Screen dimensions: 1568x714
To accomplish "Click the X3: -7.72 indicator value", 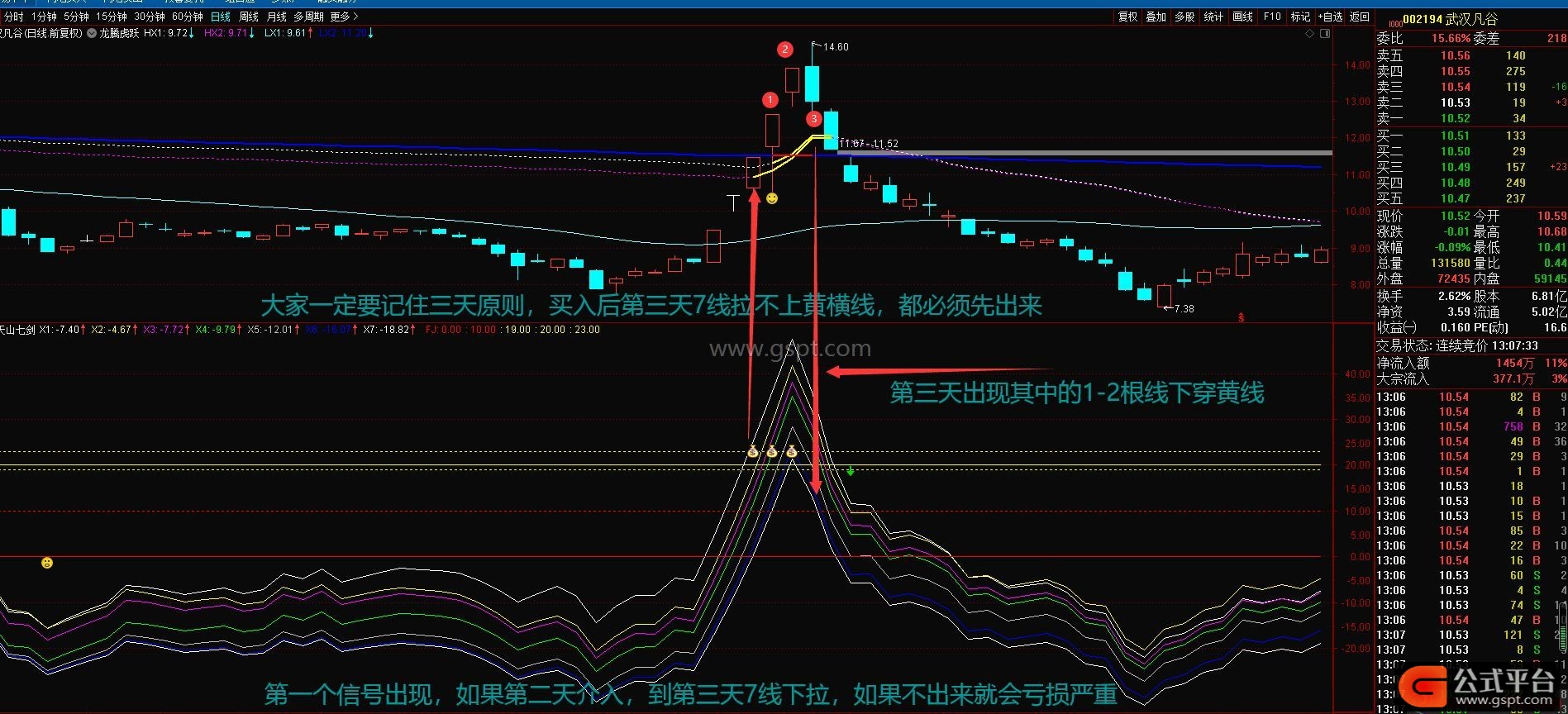I will [165, 330].
